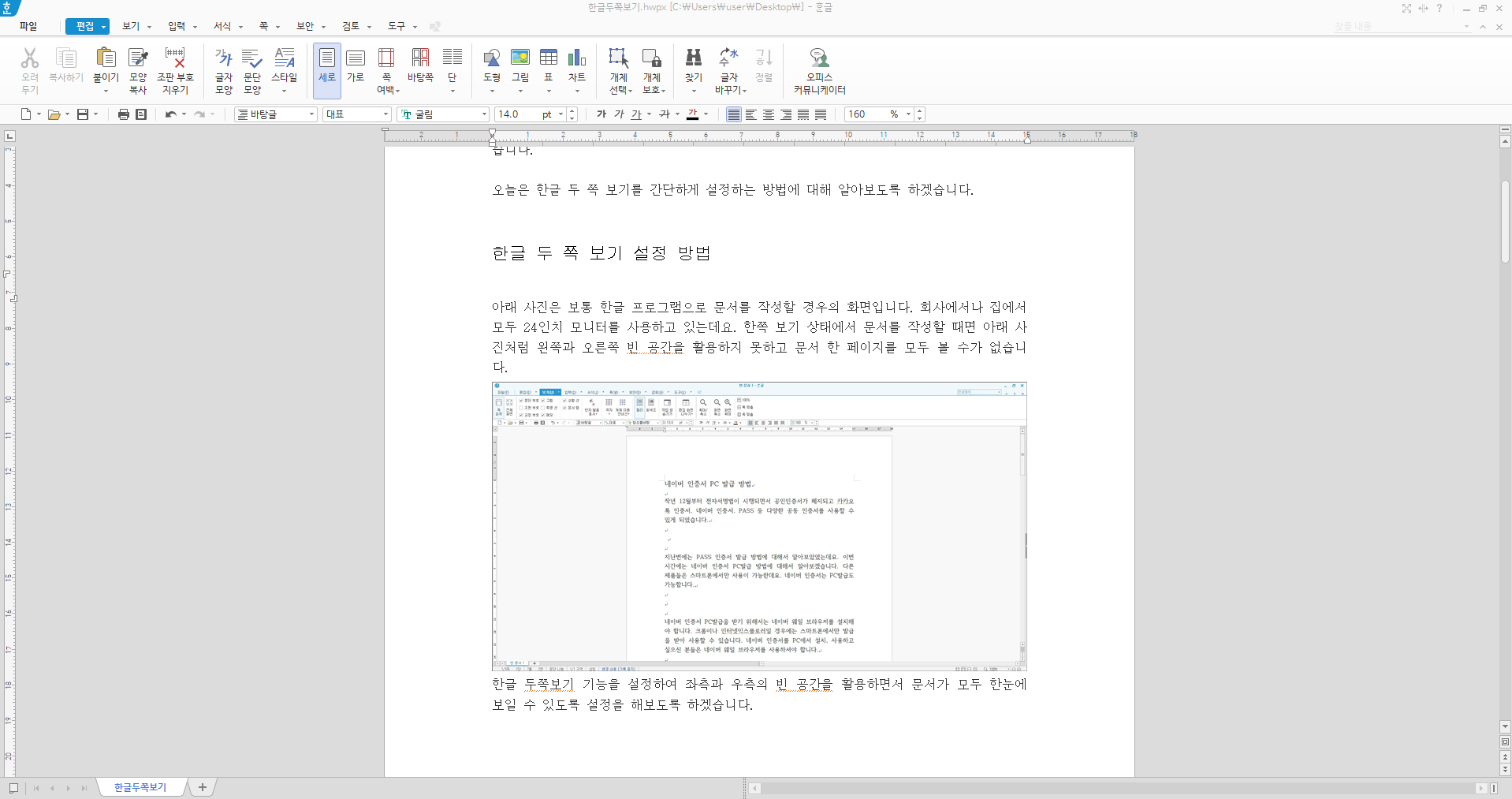Open the font color dropdown arrow
Viewport: 1512px width, 799px height.
coord(706,114)
